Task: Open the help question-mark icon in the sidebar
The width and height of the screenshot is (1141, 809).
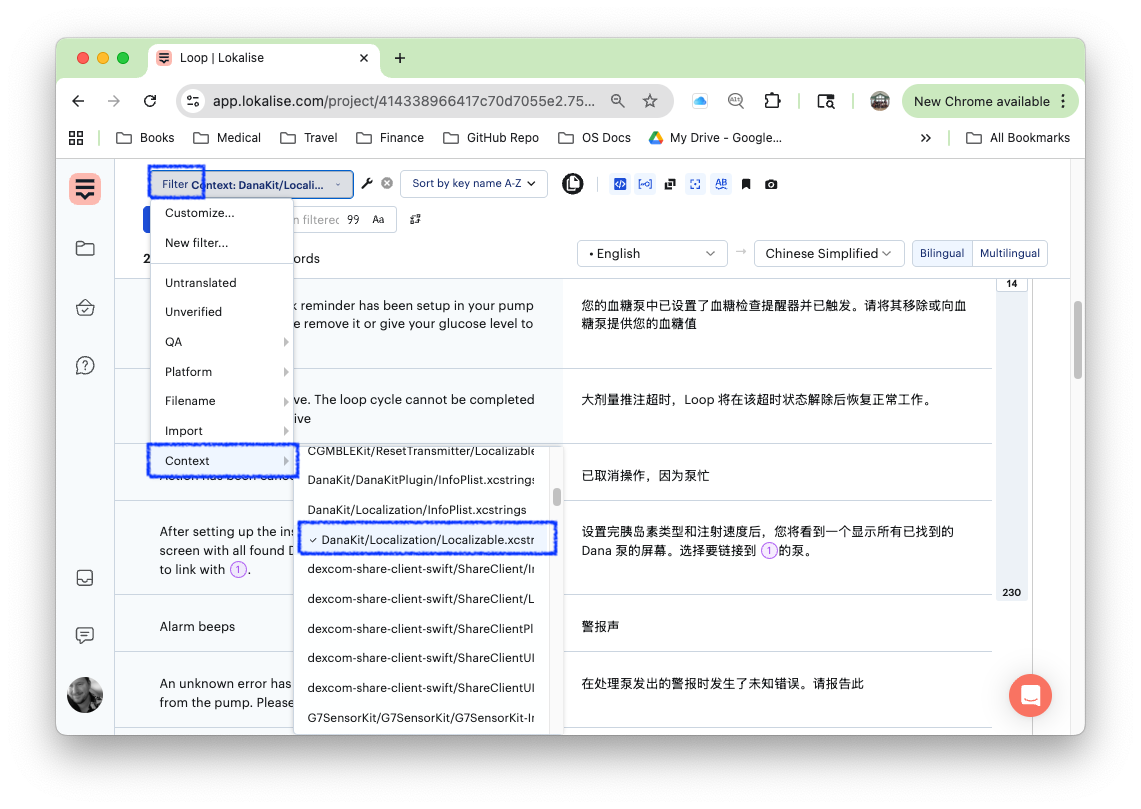Action: pyautogui.click(x=85, y=366)
